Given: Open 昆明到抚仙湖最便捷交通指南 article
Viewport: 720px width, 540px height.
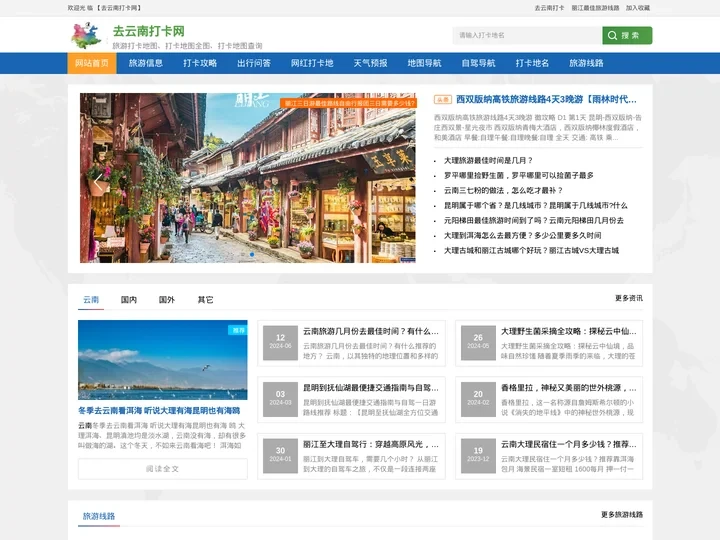Looking at the screenshot, I should tap(371, 388).
